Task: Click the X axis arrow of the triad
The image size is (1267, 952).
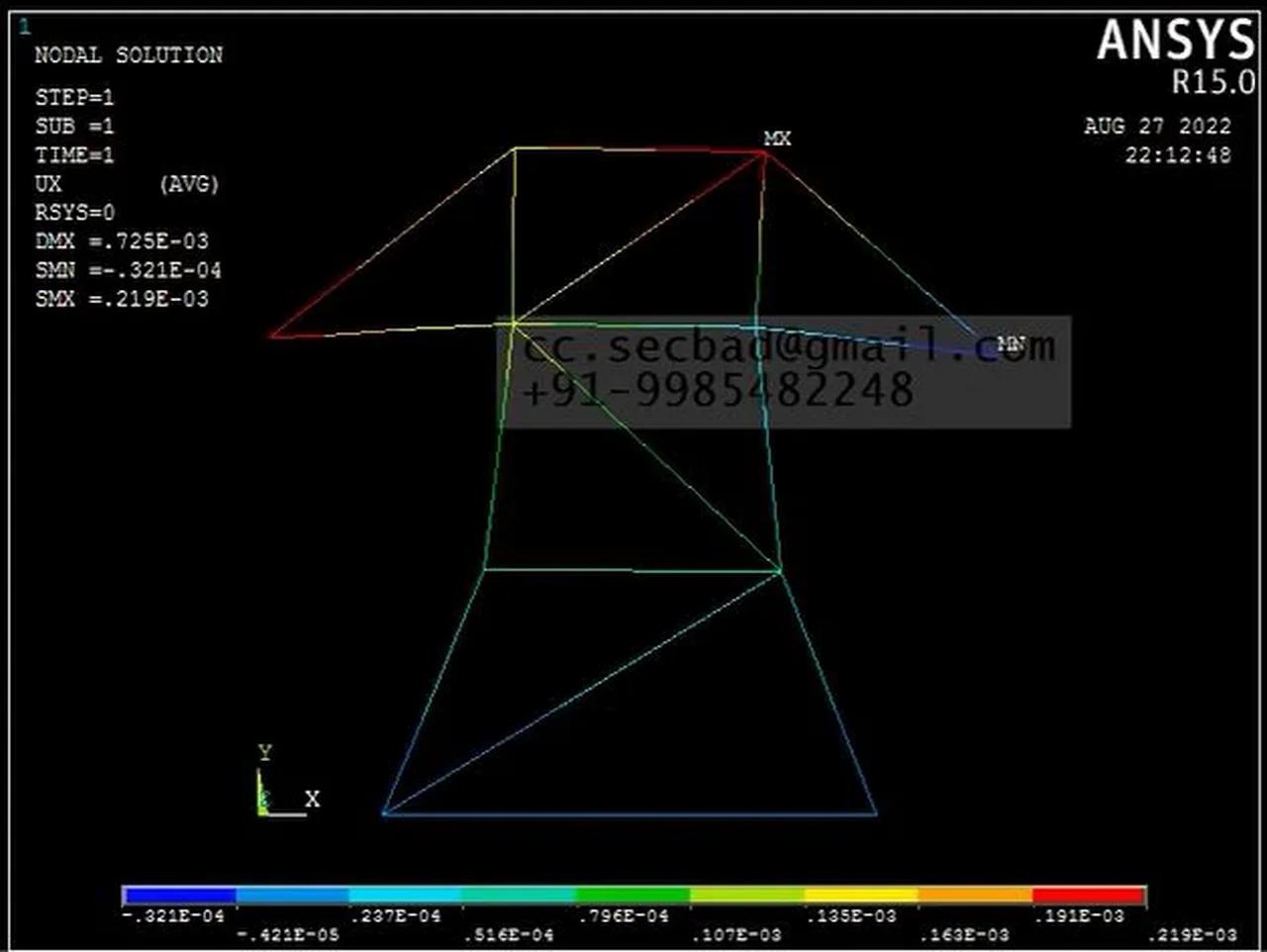Action: (312, 799)
